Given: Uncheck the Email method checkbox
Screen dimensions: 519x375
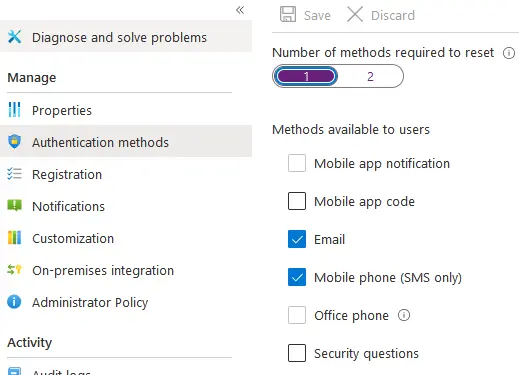Looking at the screenshot, I should 297,239.
